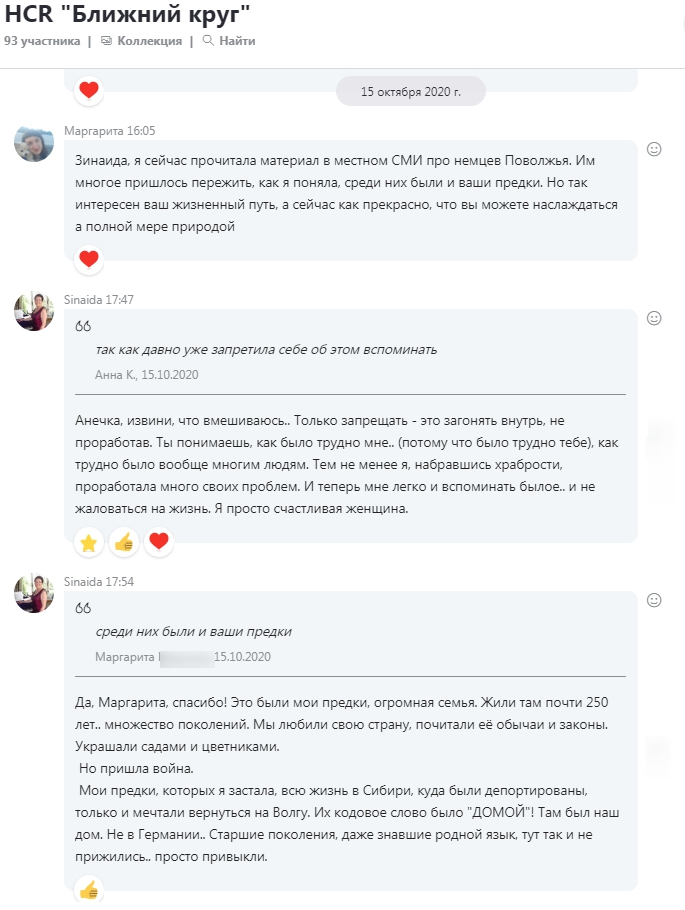The width and height of the screenshot is (685, 910).
Task: Click the Sinaida sender name at 17:47
Action: point(83,299)
